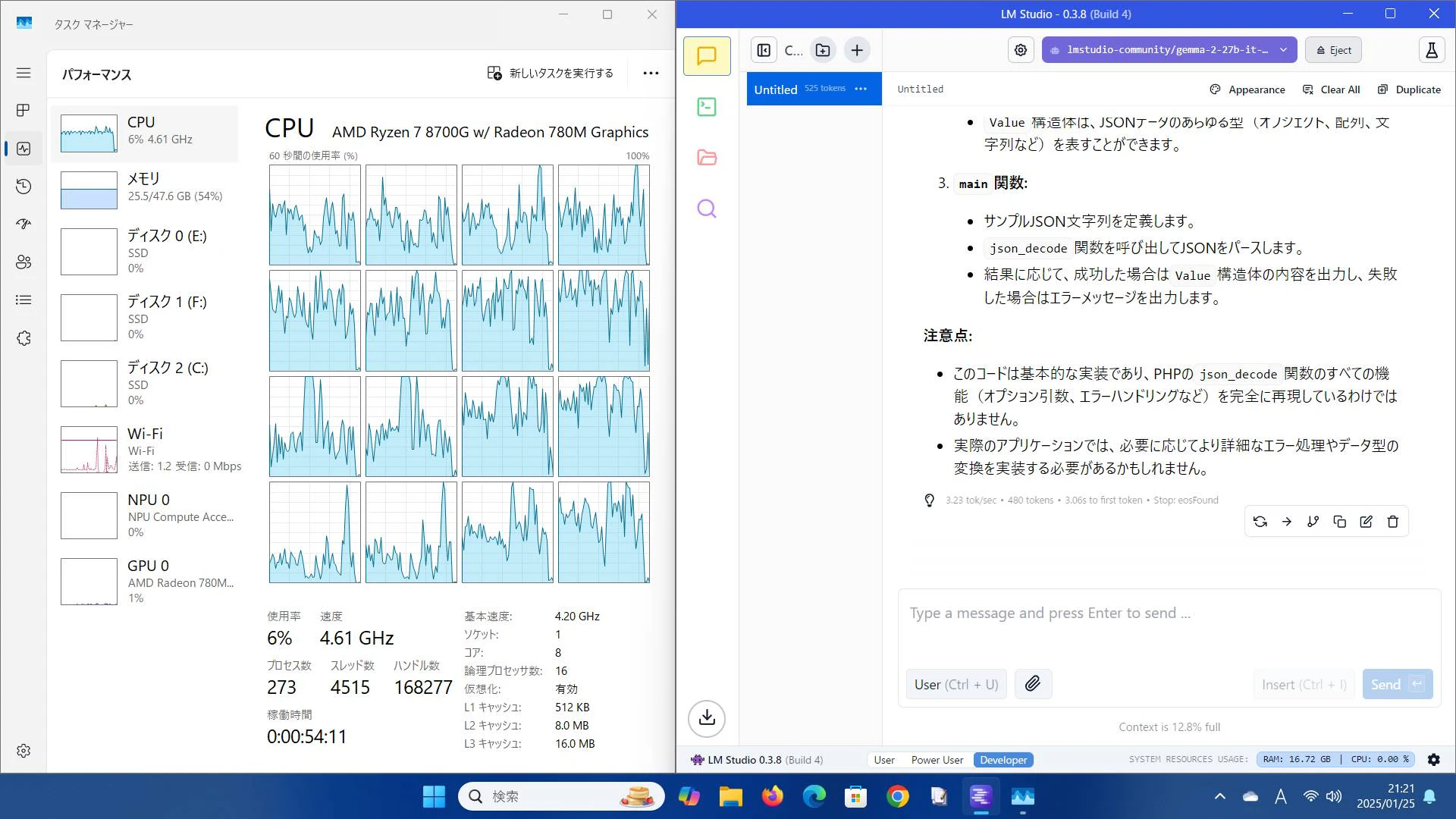Select ディスク 0 (E:) performance item
Image resolution: width=1456 pixels, height=819 pixels.
click(145, 252)
